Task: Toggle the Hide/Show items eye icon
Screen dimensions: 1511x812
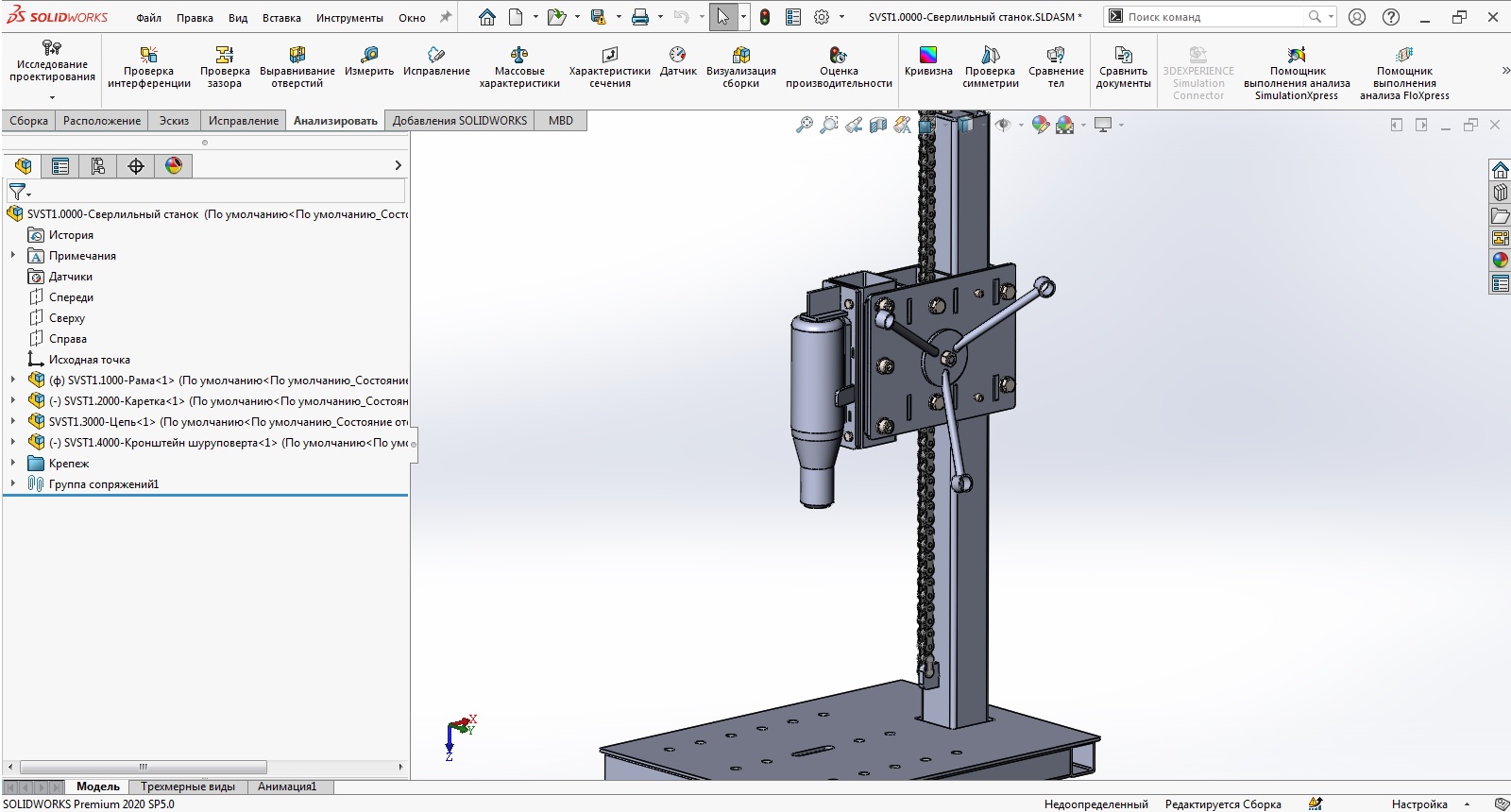Action: tap(1003, 125)
